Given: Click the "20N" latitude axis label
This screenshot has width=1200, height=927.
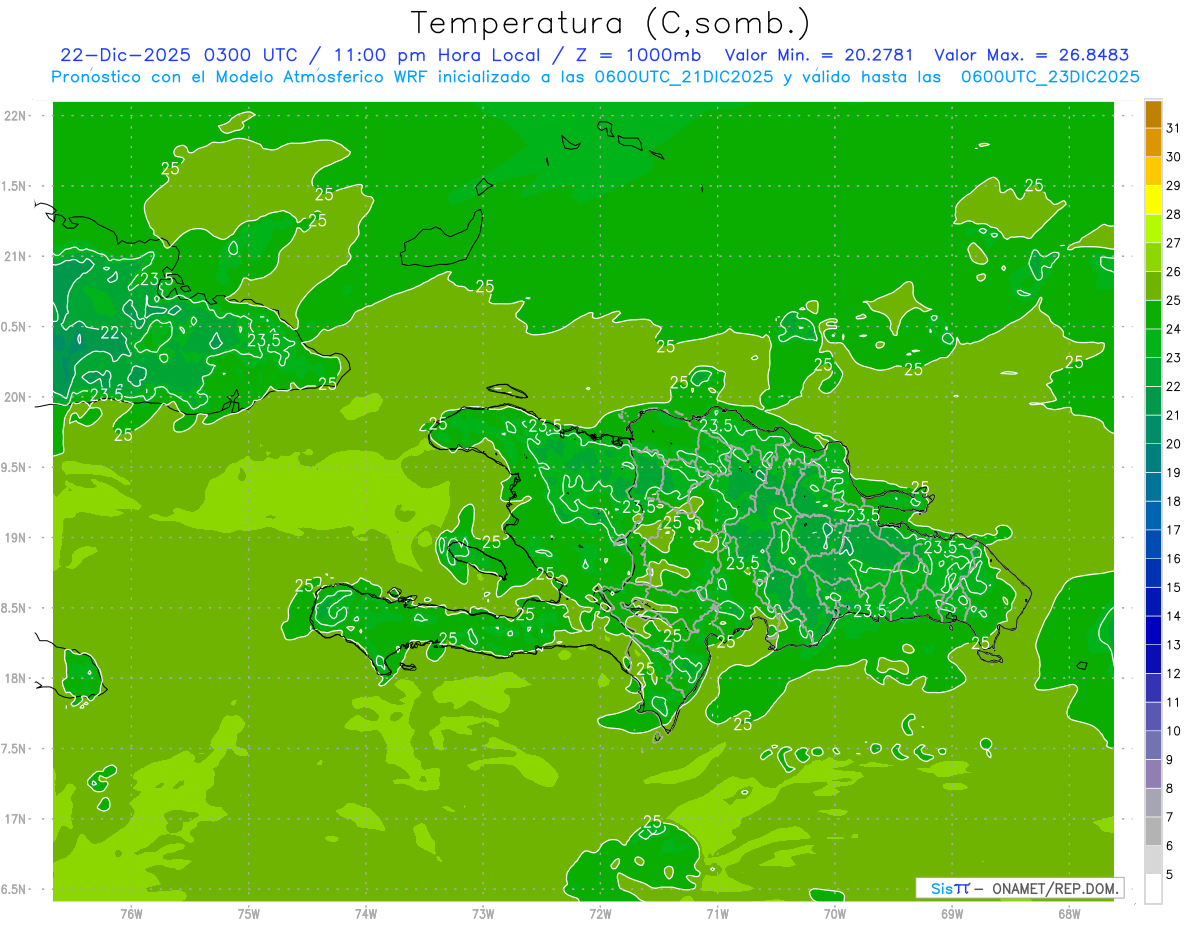Looking at the screenshot, I should (x=17, y=397).
